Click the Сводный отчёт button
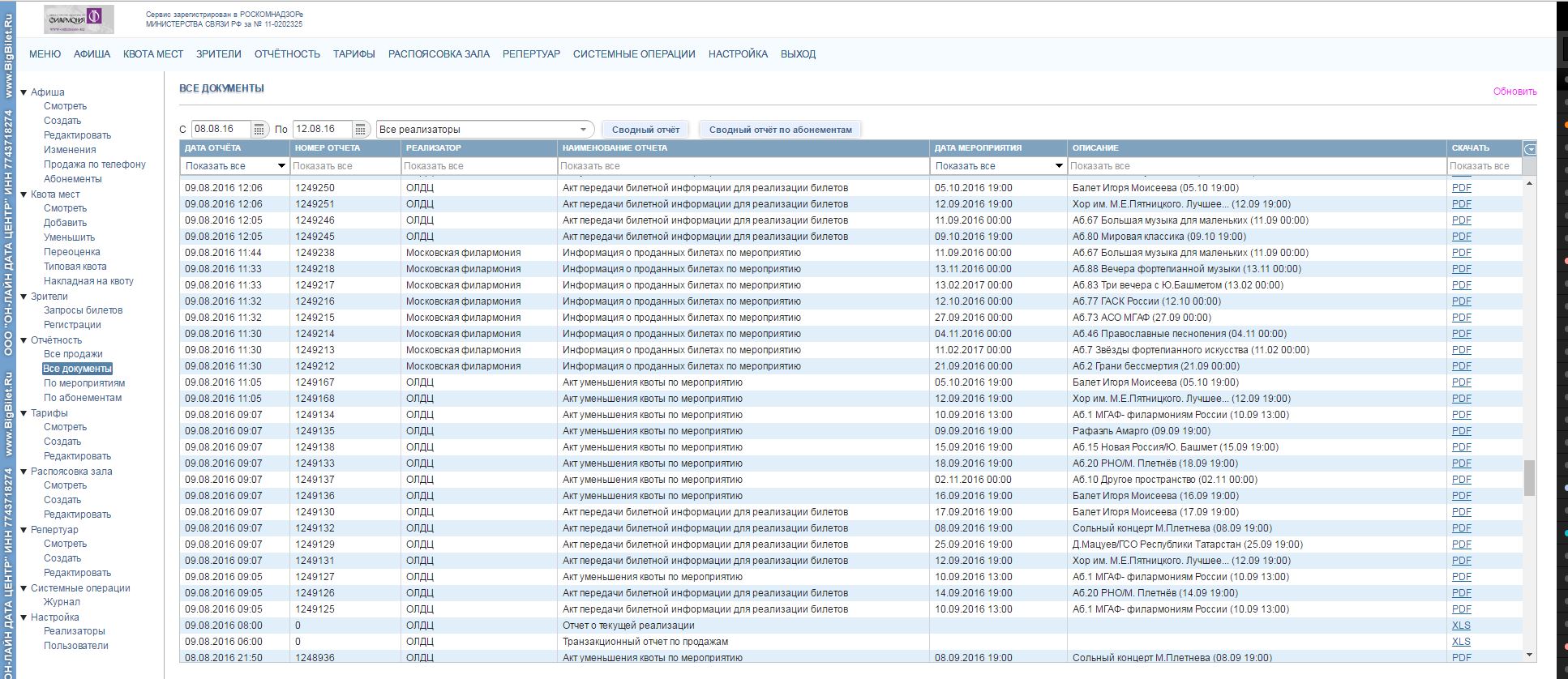 tap(645, 130)
